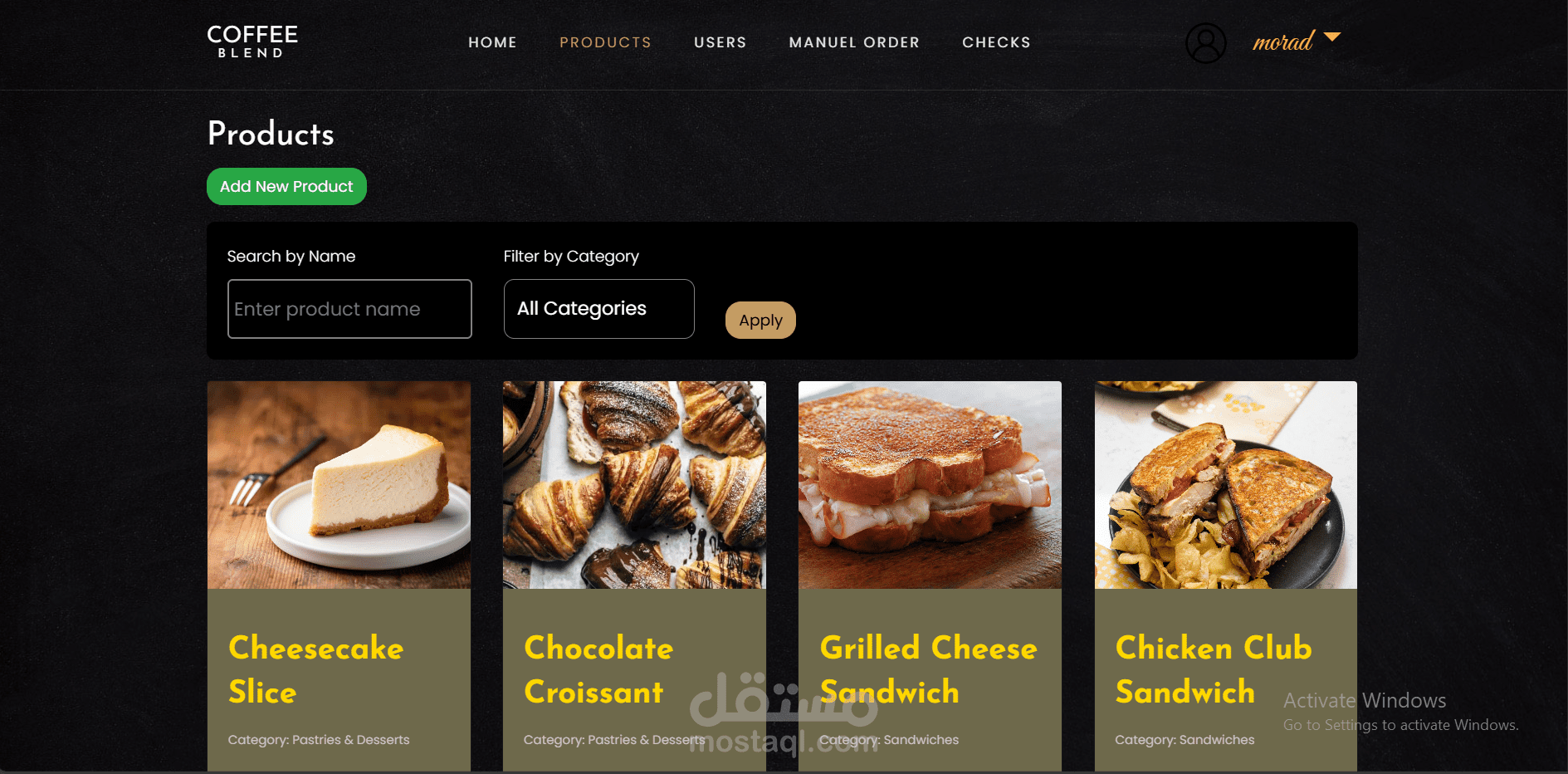
Task: Apply the product filters
Action: click(760, 321)
